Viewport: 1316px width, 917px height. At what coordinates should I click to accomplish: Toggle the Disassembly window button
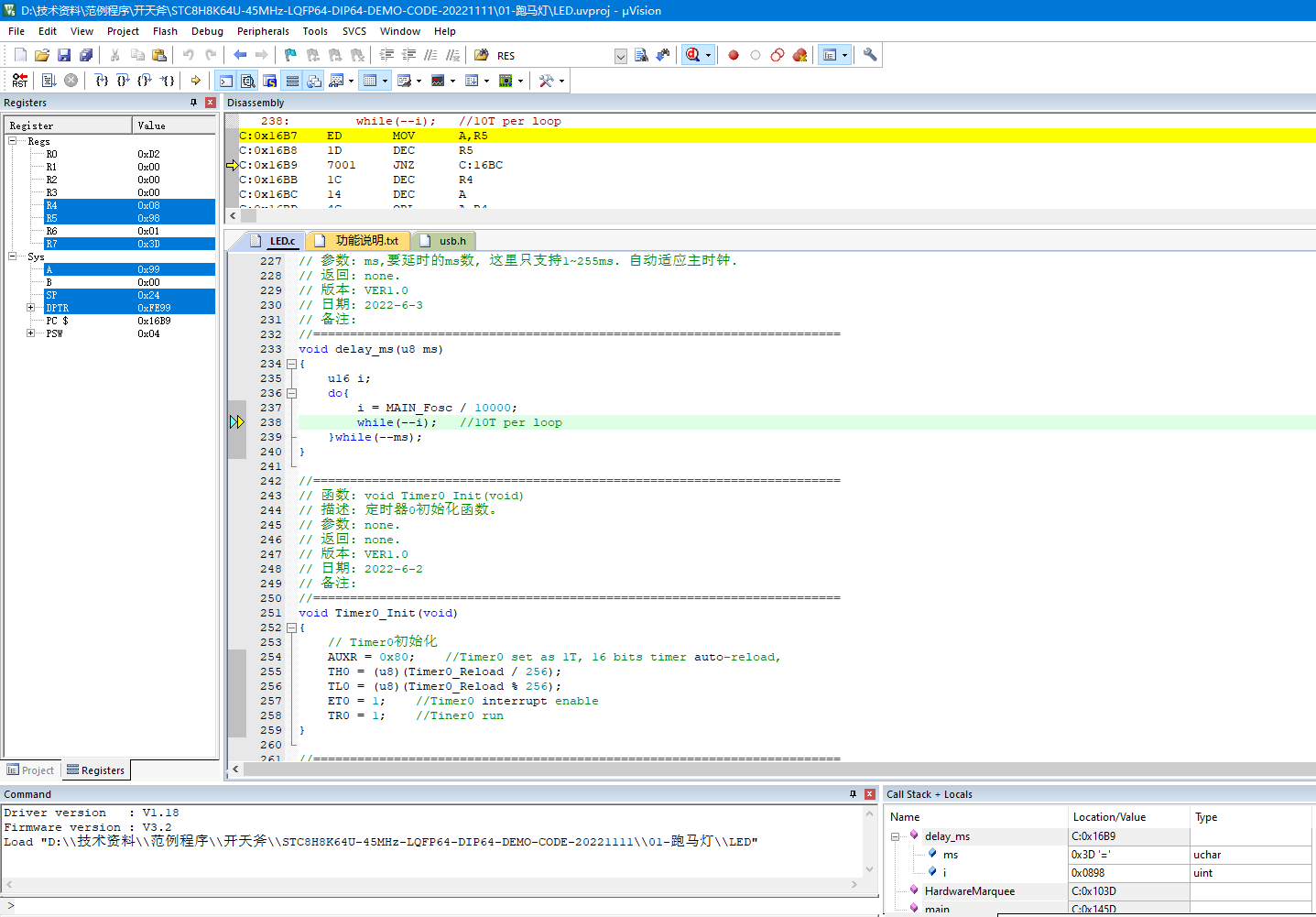tap(248, 81)
